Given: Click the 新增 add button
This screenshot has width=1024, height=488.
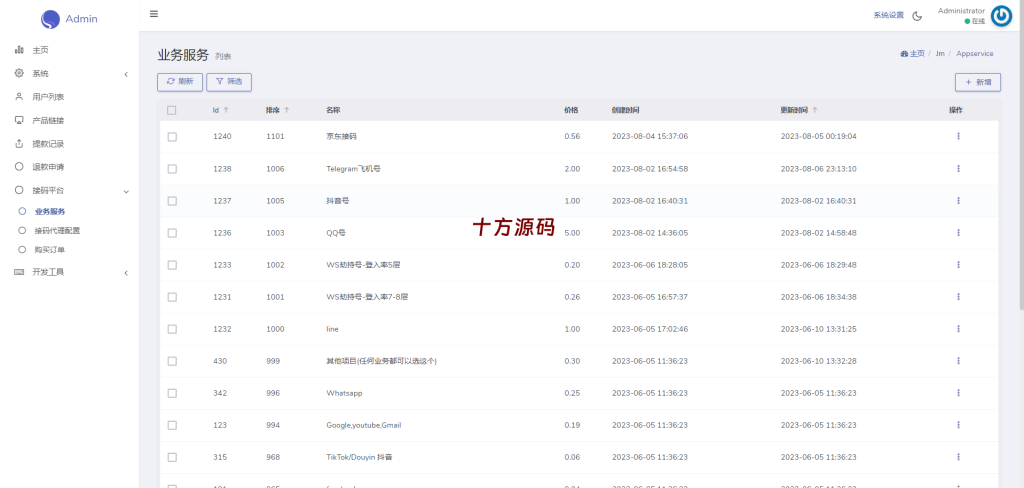Looking at the screenshot, I should coord(978,82).
